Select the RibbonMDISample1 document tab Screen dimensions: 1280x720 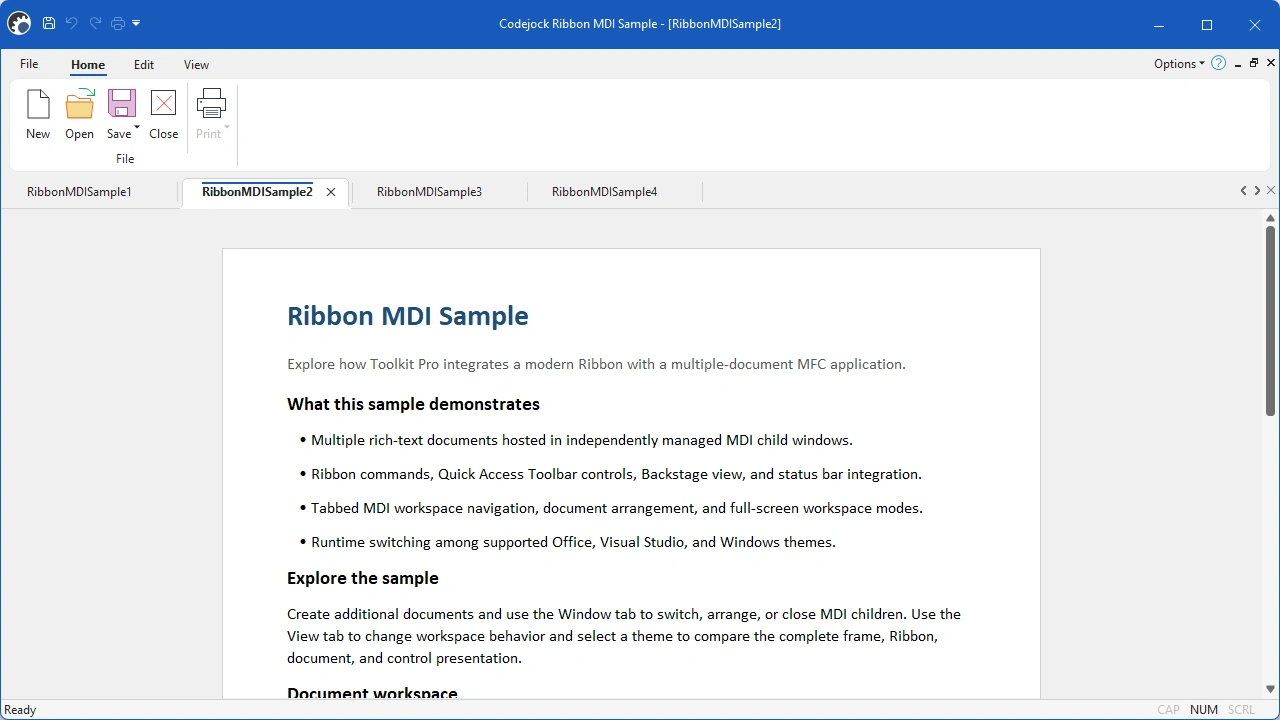(x=79, y=192)
